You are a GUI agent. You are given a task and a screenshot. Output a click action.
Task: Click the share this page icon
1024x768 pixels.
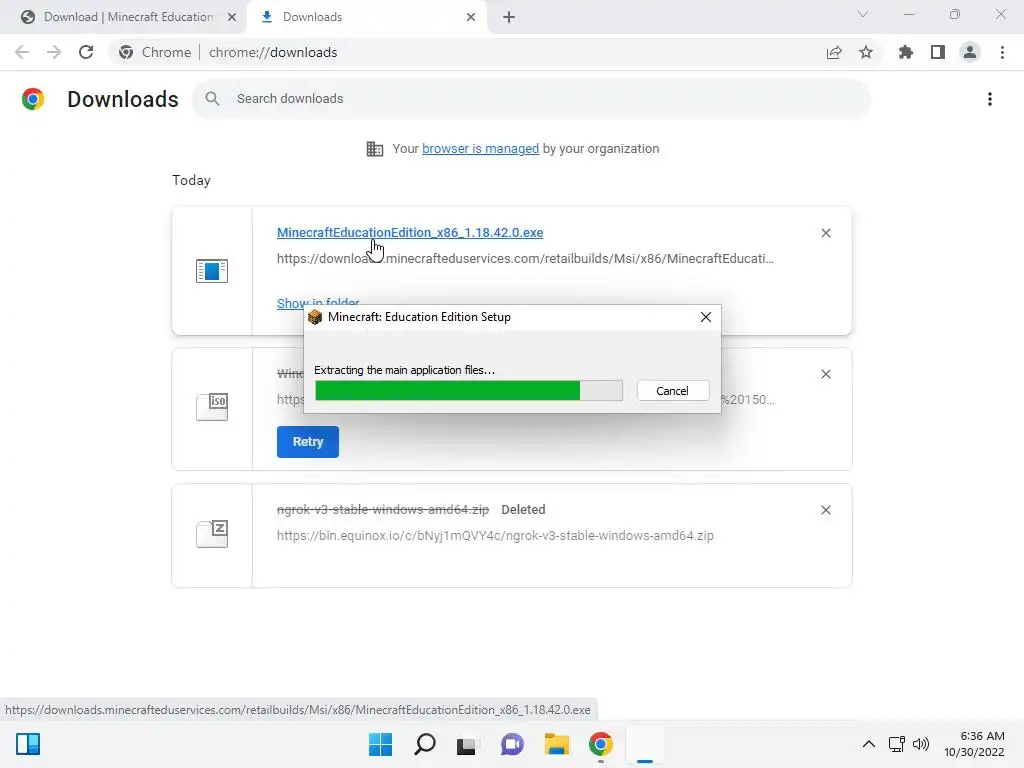[834, 52]
